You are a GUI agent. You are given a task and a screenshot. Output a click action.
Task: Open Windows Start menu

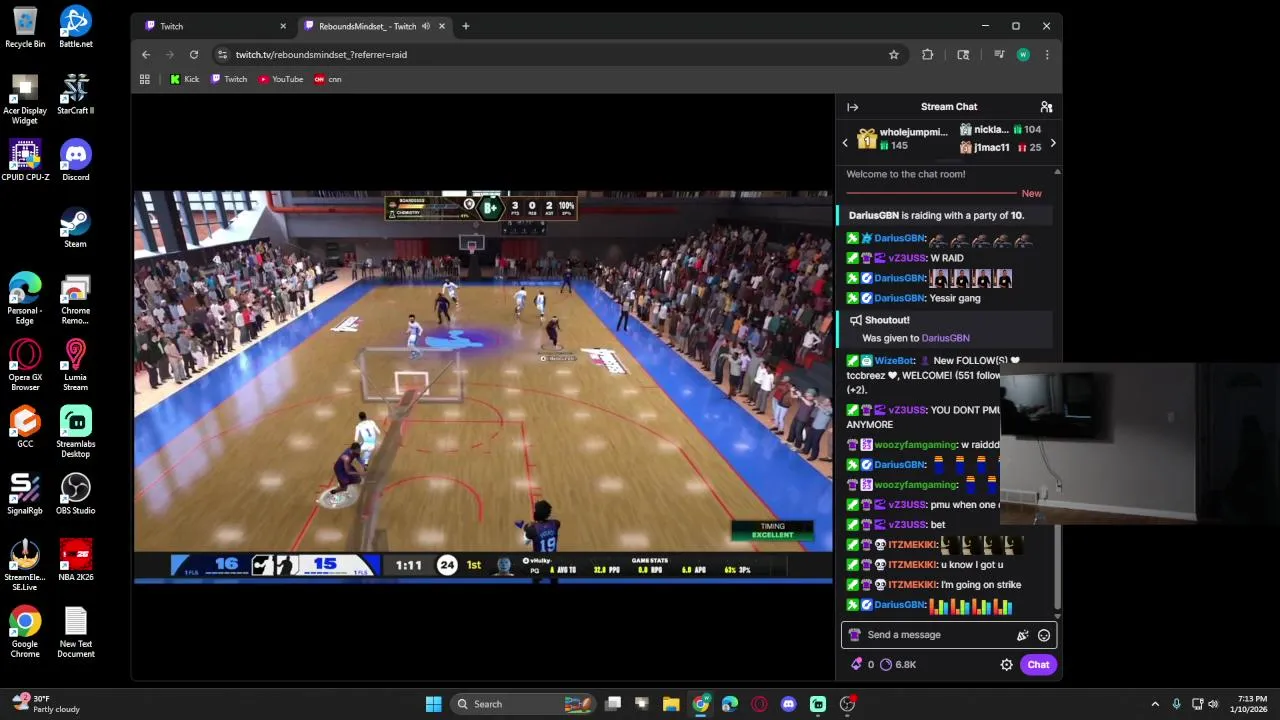point(433,704)
